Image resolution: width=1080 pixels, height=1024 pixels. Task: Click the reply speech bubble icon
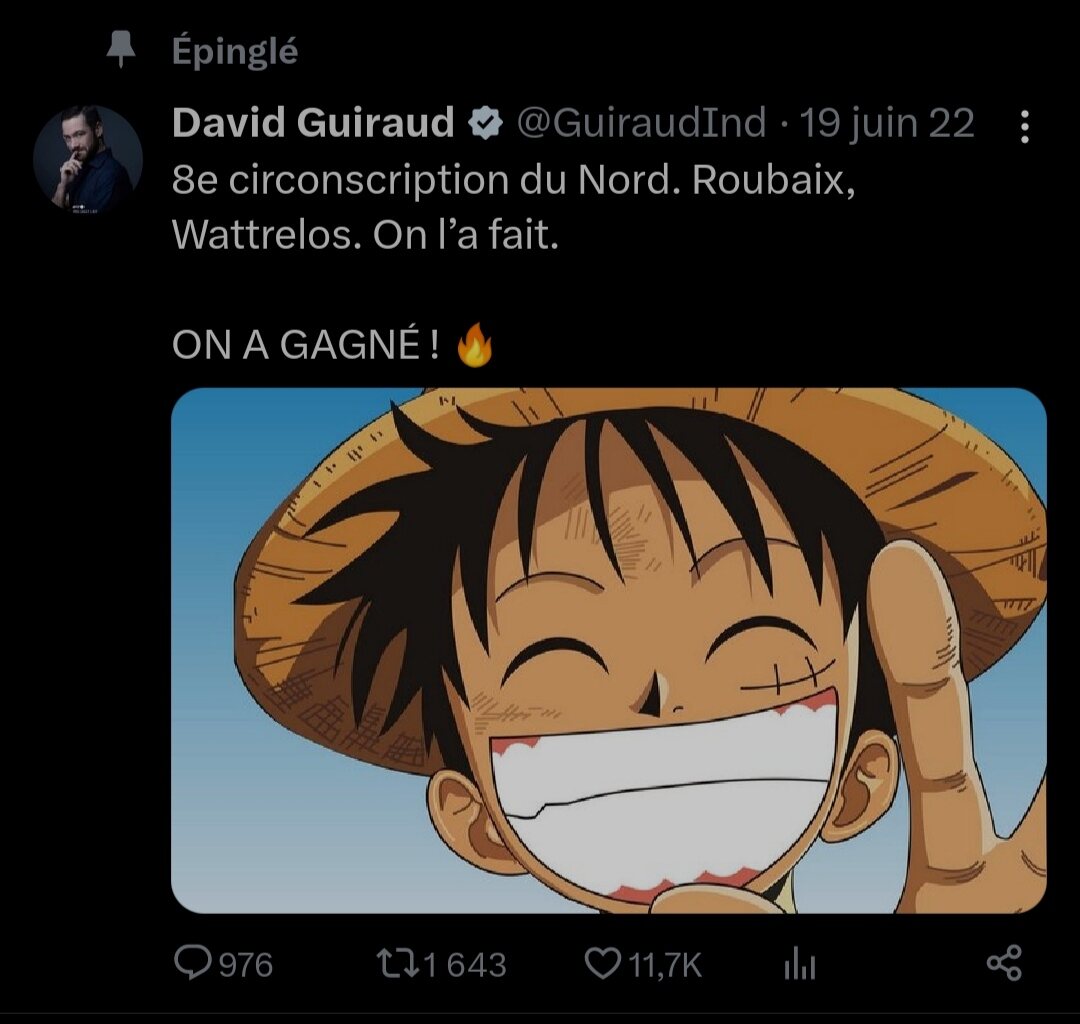point(192,963)
